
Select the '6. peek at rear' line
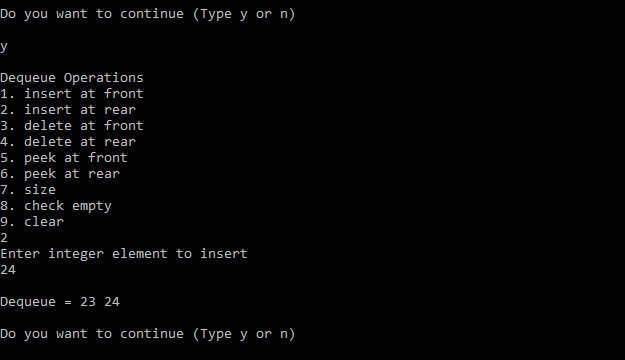pyautogui.click(x=60, y=174)
